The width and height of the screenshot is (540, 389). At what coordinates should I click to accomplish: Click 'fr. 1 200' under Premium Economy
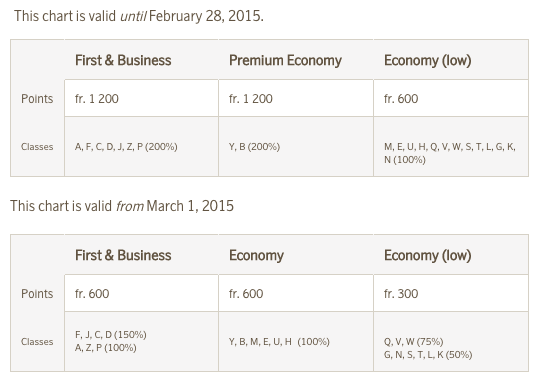(x=296, y=98)
